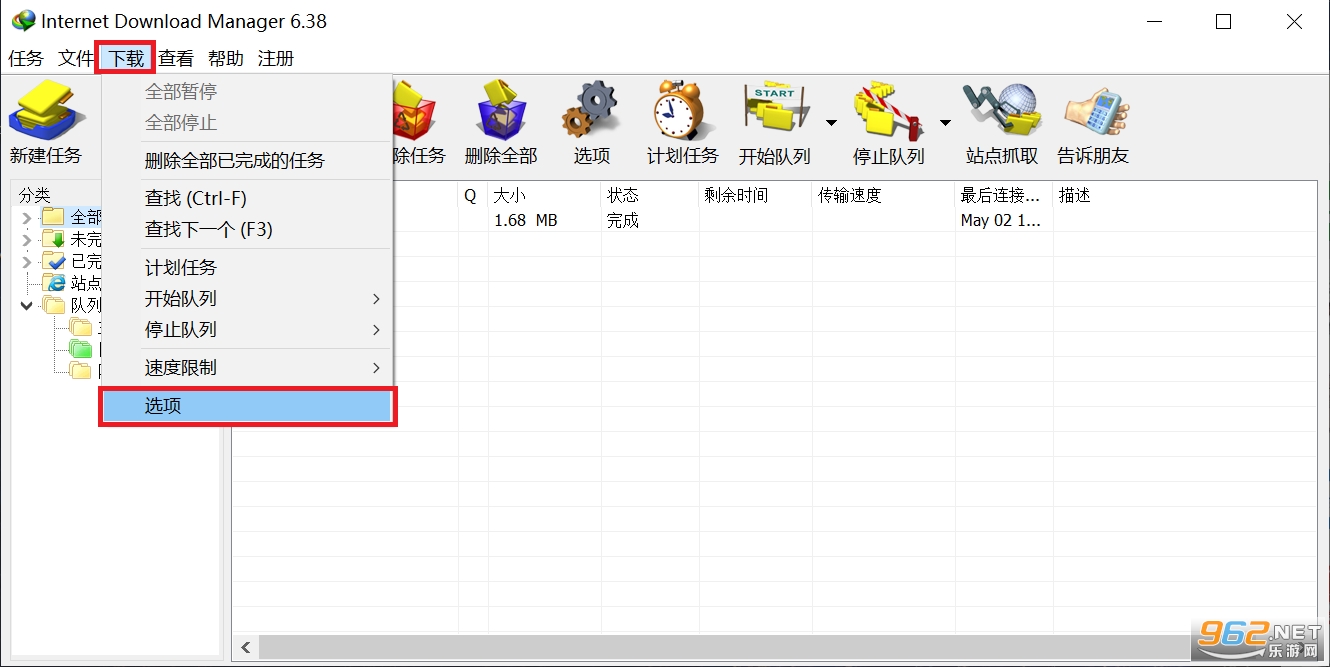Click the 全部暂停 menu entry
Screen dimensions: 1330x667
(x=247, y=92)
